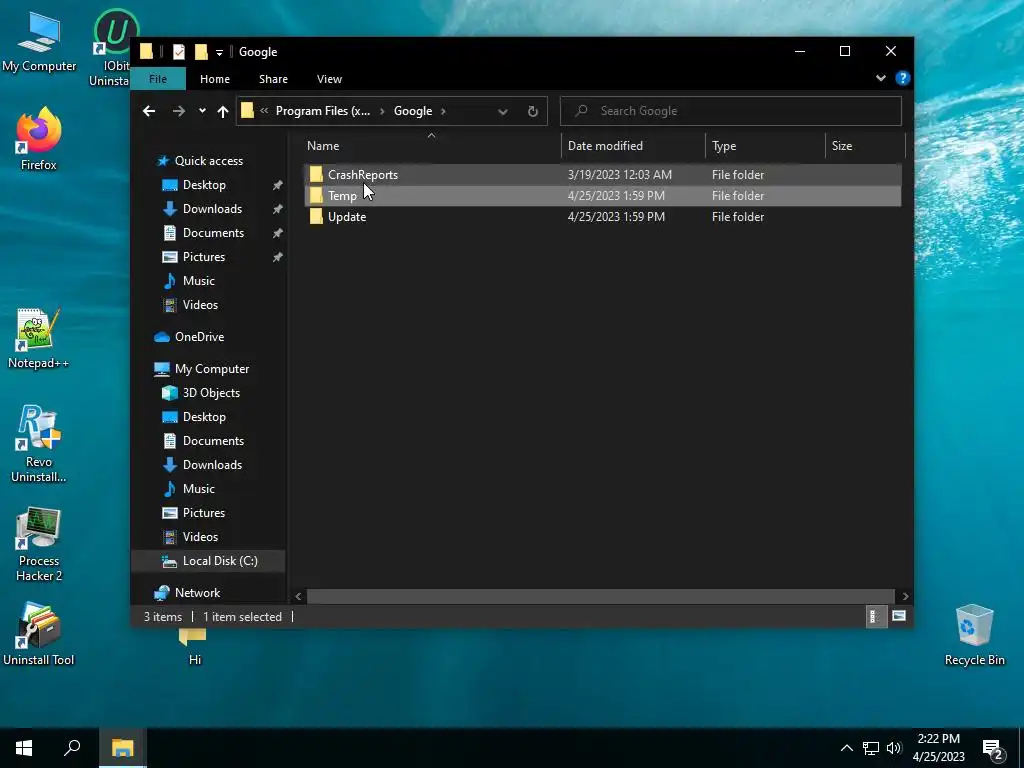Open Process Hacker 2 desktop icon
Screen dimensions: 1024x768
[39, 543]
